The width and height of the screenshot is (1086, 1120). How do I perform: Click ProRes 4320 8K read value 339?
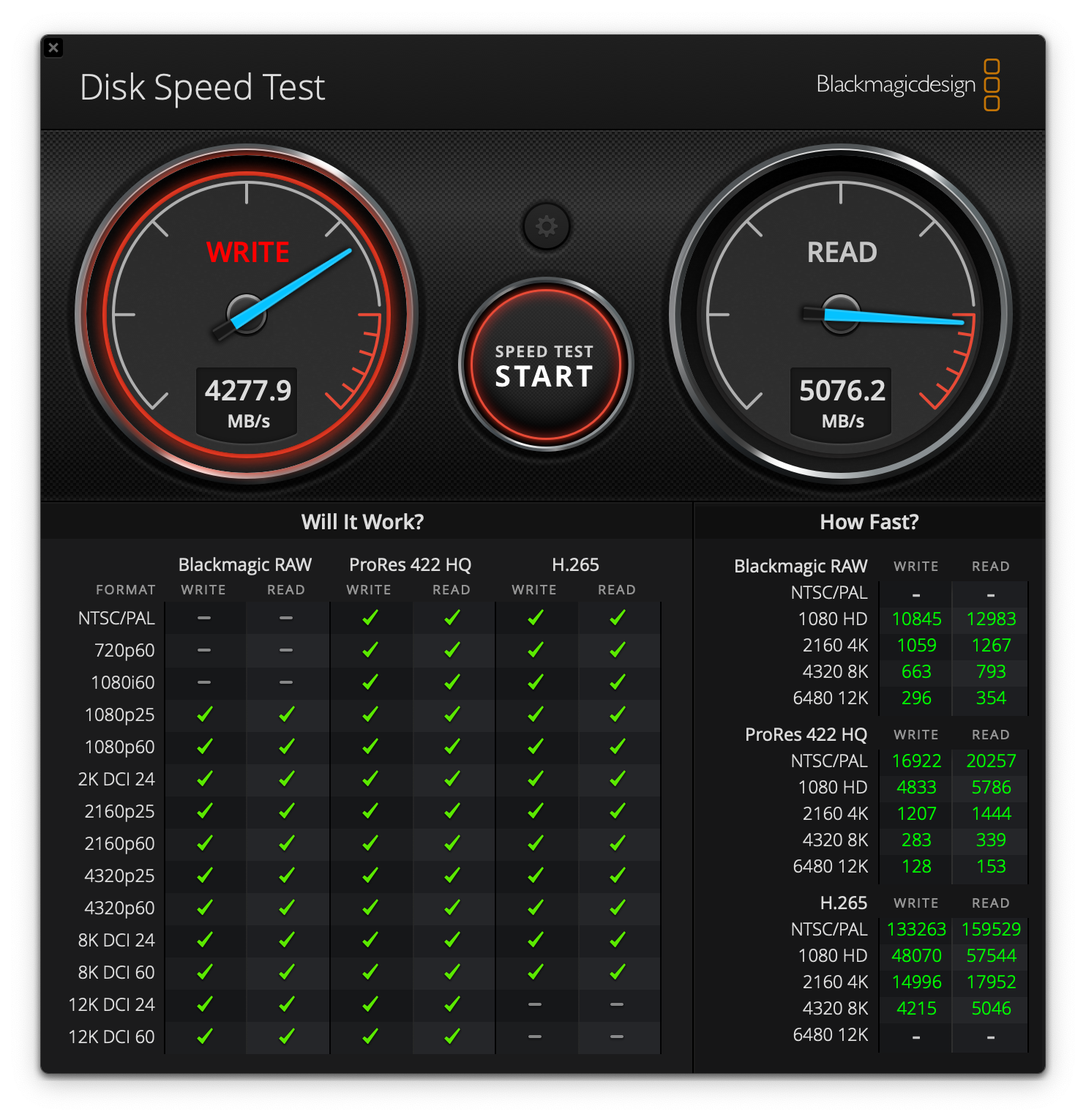click(991, 840)
